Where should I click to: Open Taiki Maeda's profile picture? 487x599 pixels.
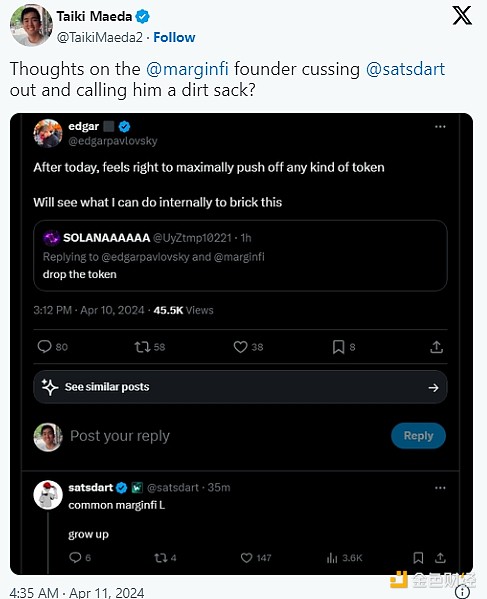[31, 26]
